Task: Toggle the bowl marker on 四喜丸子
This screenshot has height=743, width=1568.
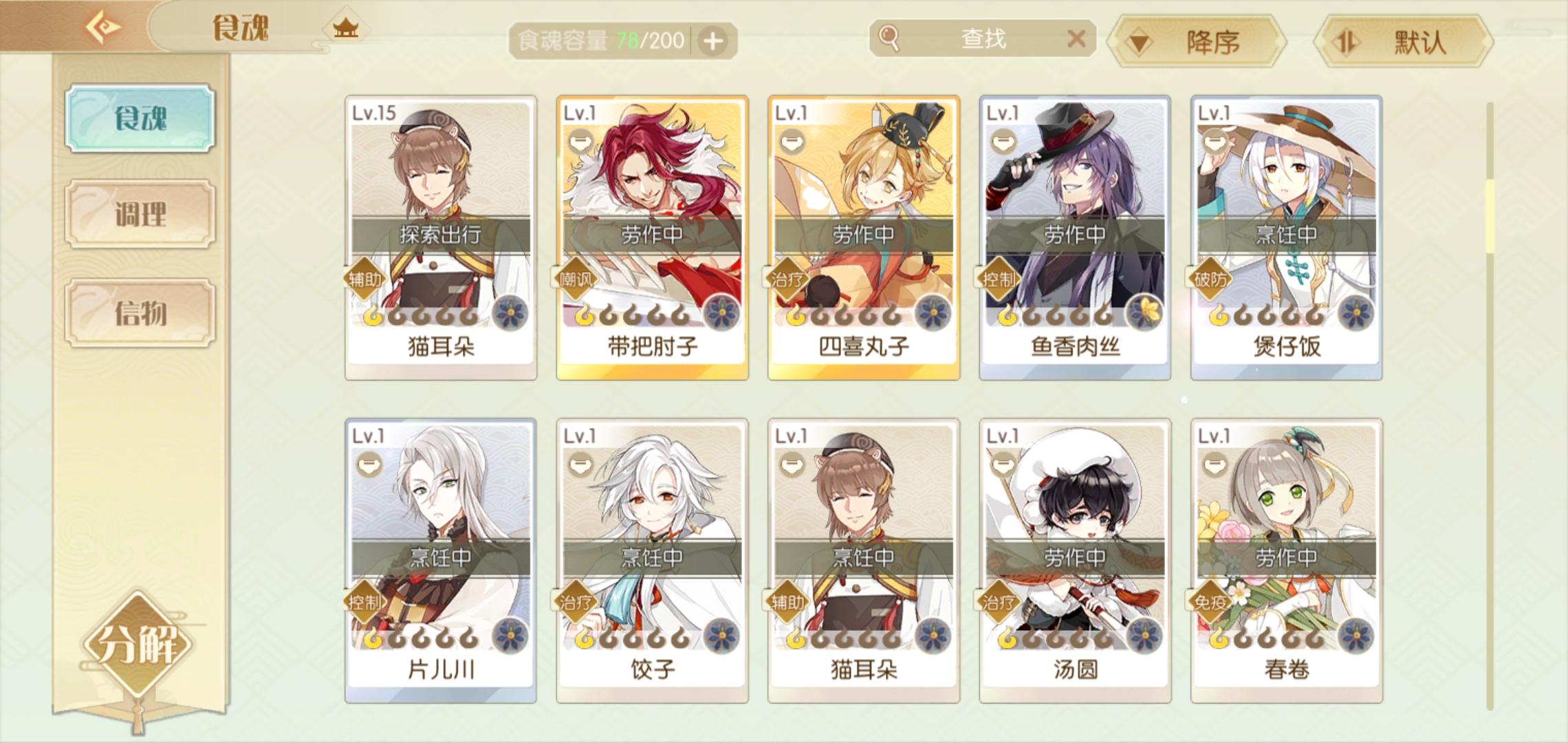Action: pos(792,142)
